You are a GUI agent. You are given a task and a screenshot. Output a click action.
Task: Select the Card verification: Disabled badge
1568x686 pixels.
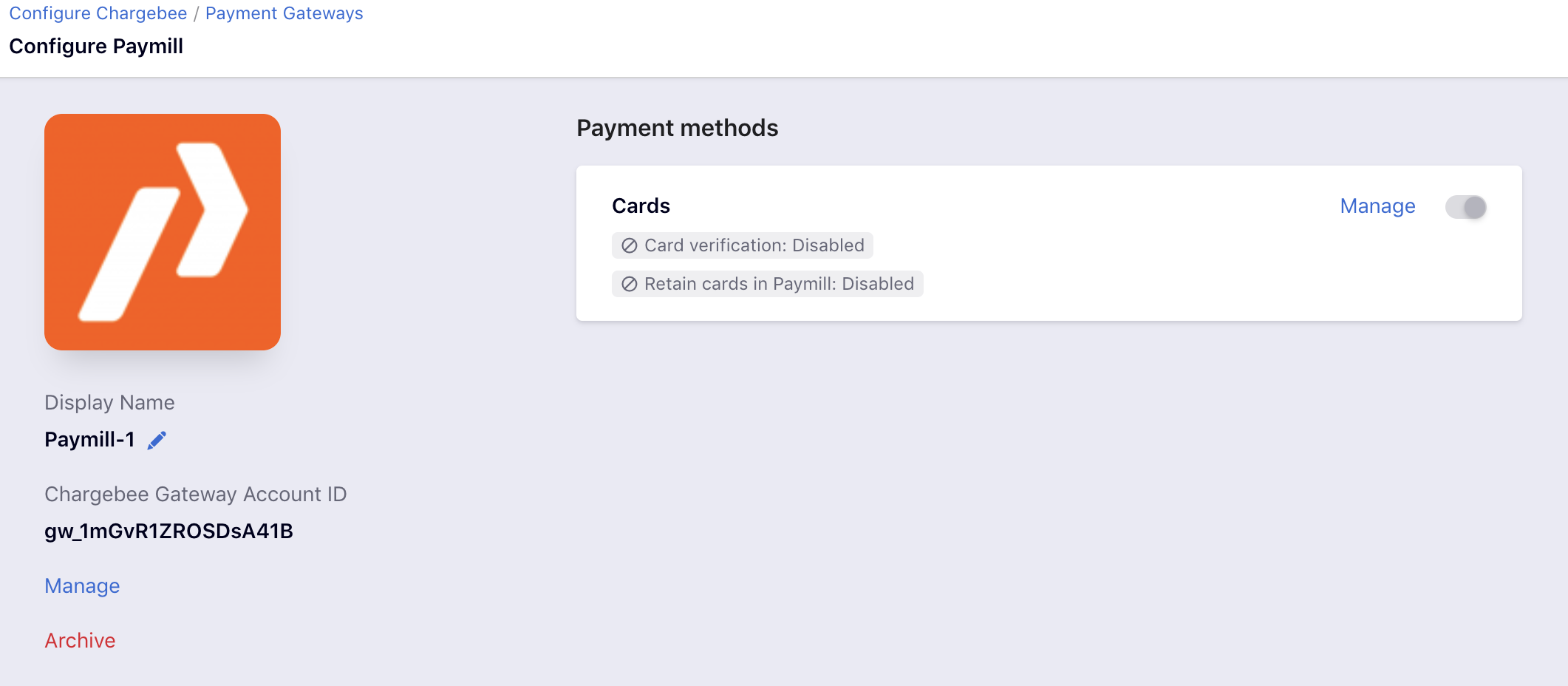(x=743, y=245)
